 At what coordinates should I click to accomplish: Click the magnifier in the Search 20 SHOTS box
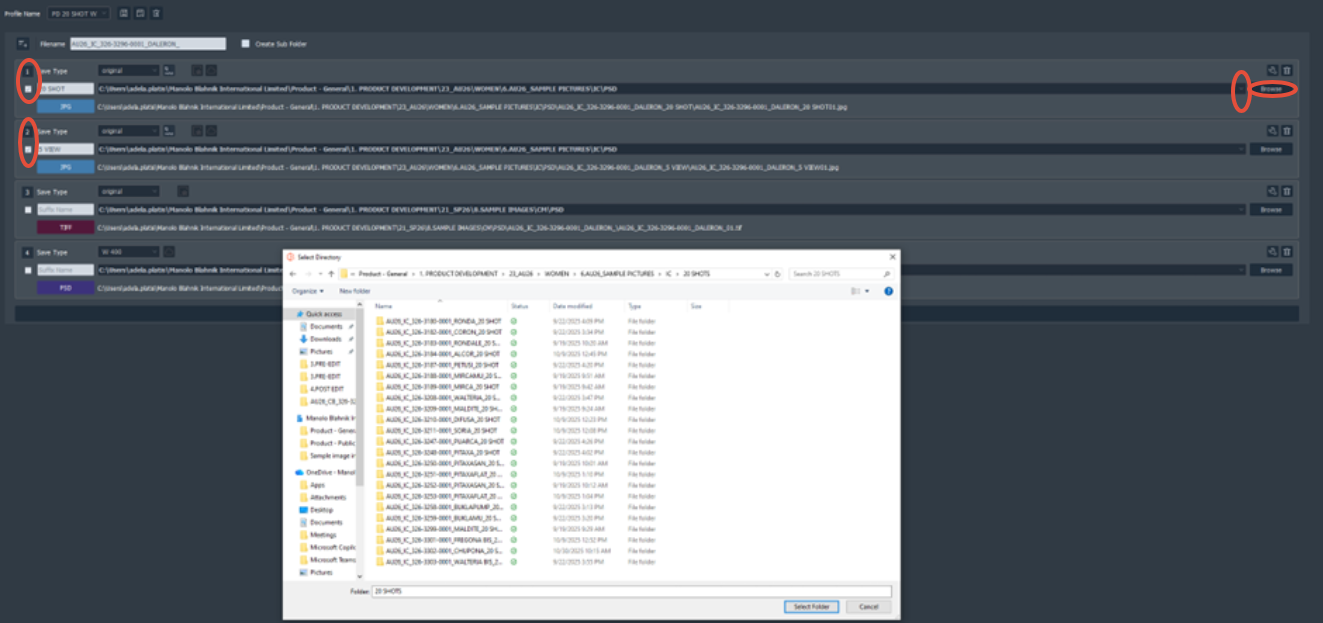[887, 273]
